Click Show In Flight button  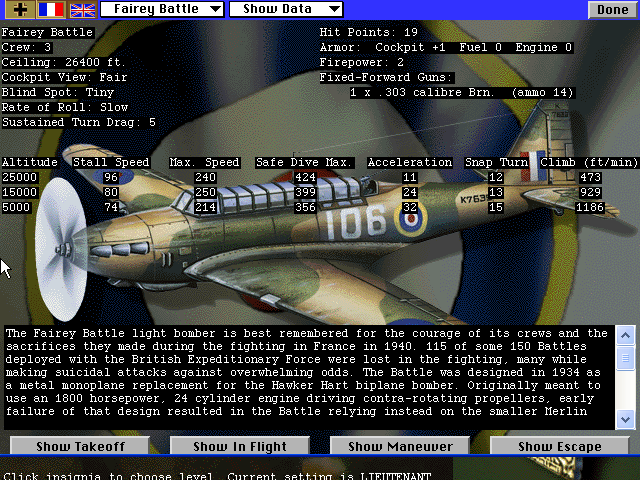click(x=240, y=446)
